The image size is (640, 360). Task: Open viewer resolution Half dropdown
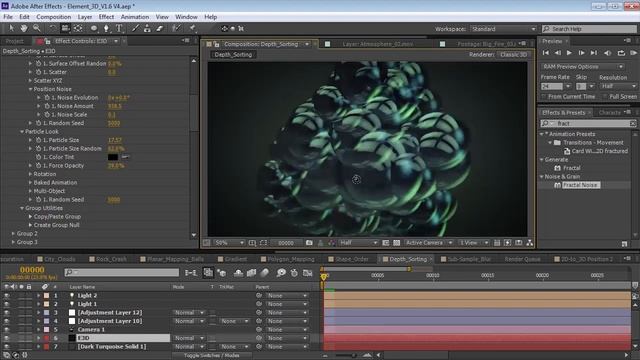358,243
